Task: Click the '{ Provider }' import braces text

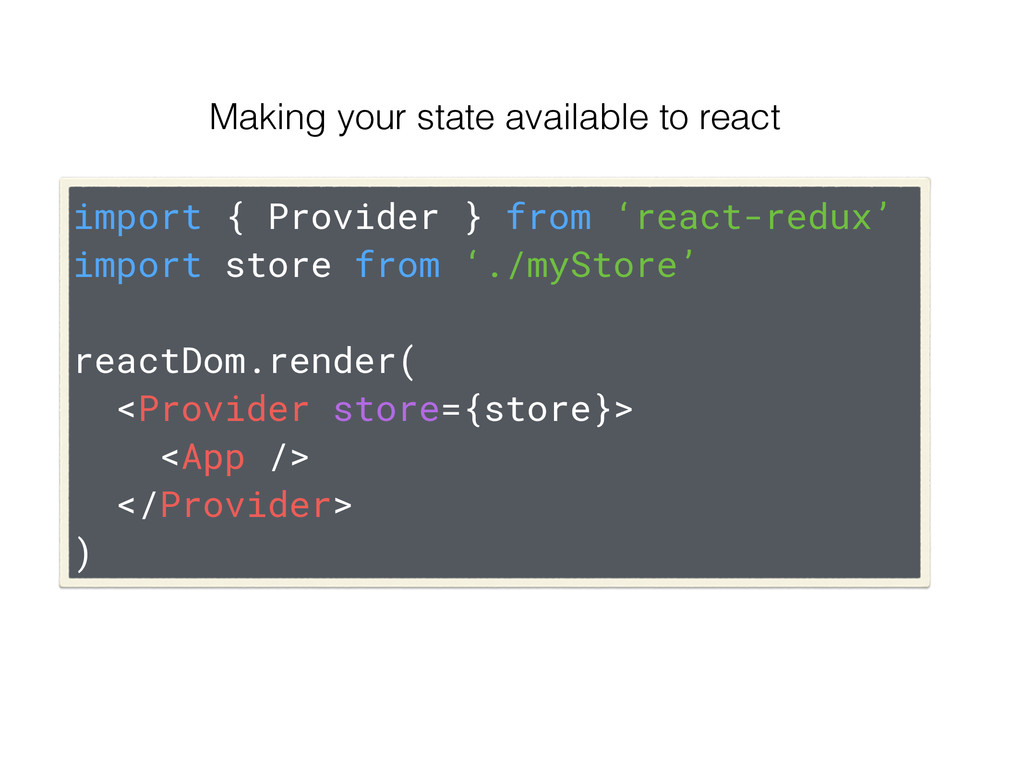Action: click(354, 217)
